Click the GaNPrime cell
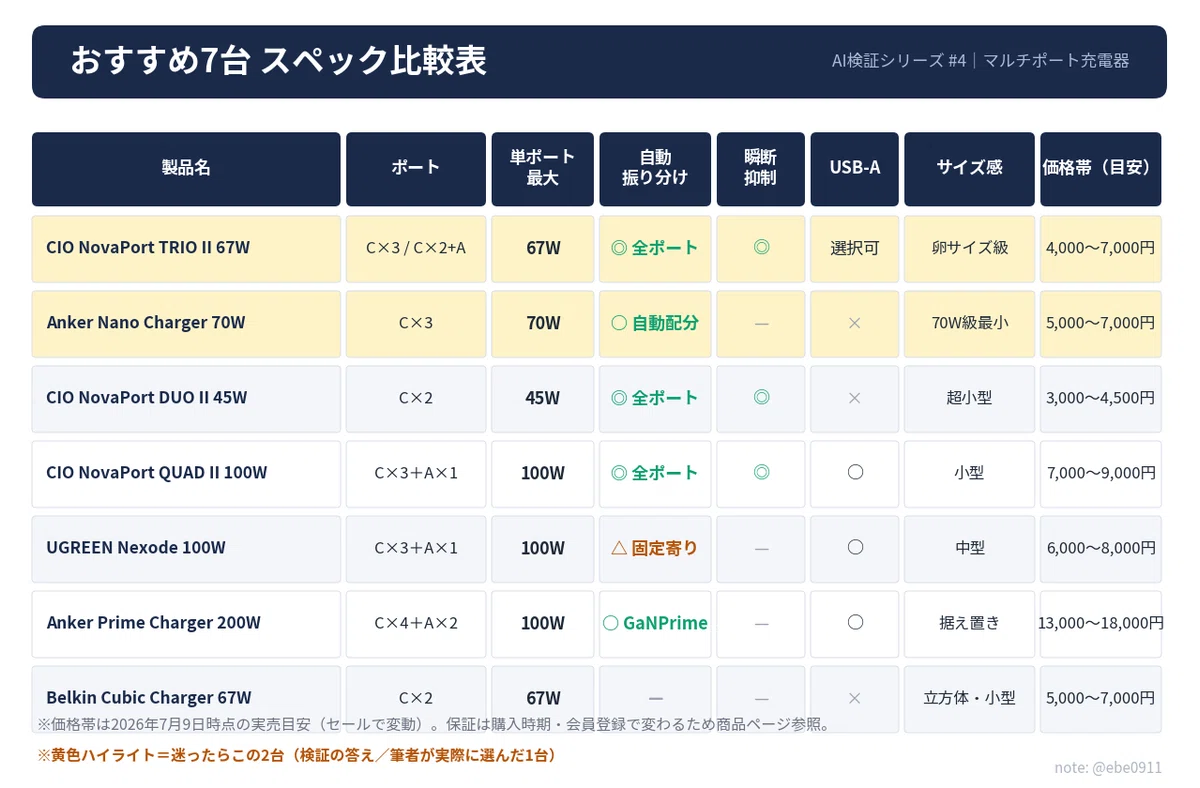1200x788 pixels. coord(655,623)
